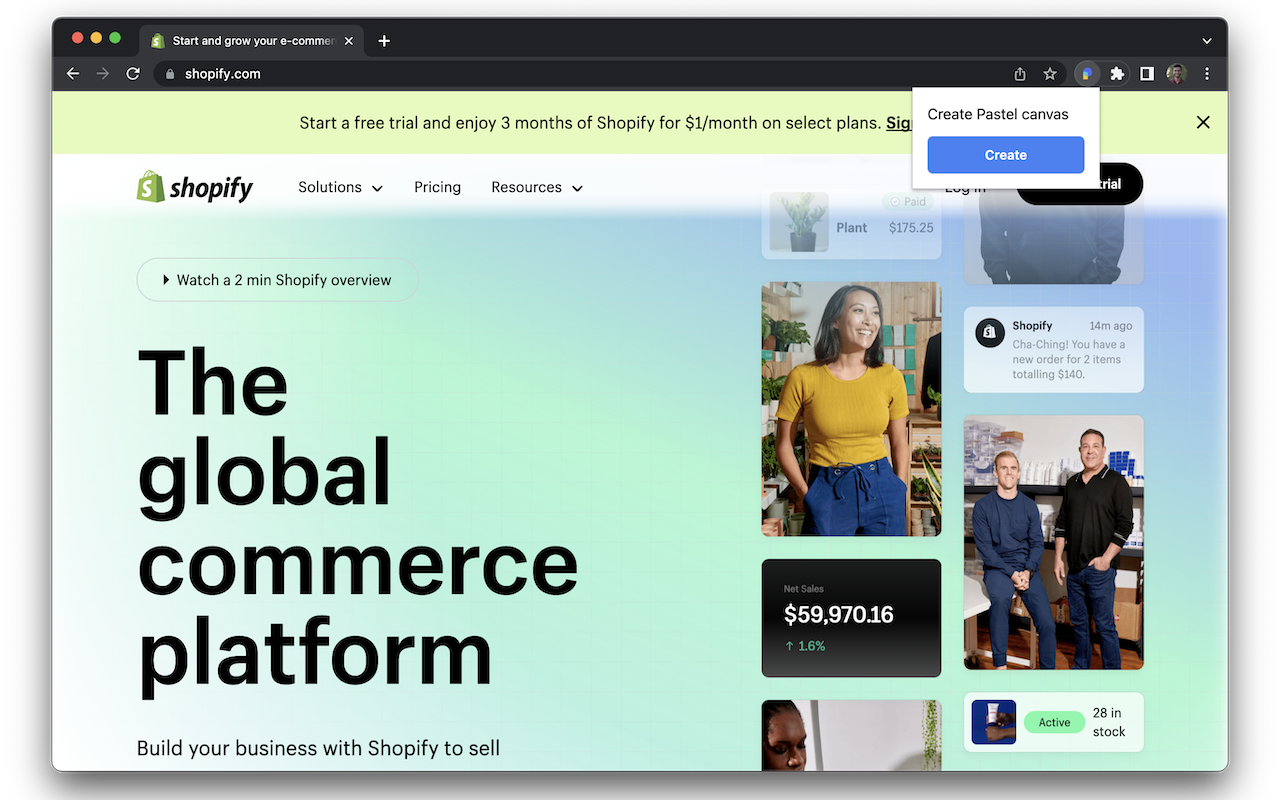The height and width of the screenshot is (800, 1280).
Task: Expand the Solutions dropdown menu
Action: (x=340, y=188)
